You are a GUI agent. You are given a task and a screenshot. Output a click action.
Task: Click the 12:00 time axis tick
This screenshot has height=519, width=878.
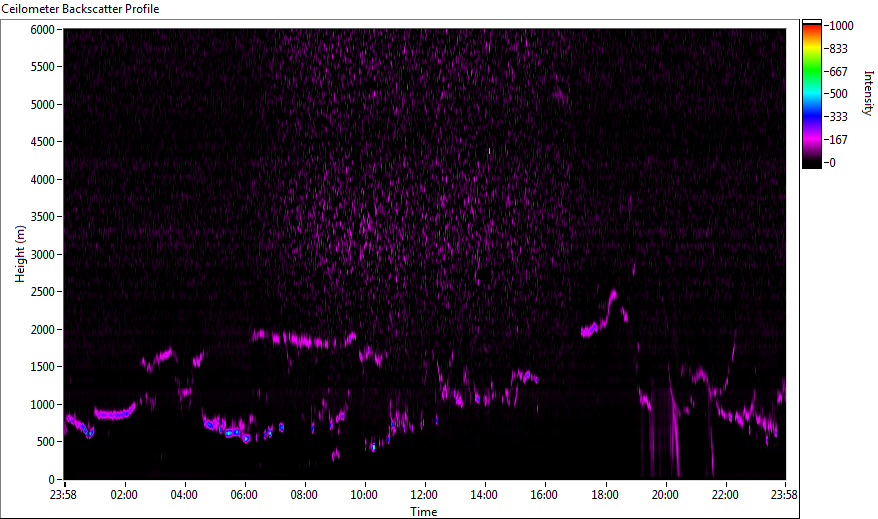click(x=424, y=495)
